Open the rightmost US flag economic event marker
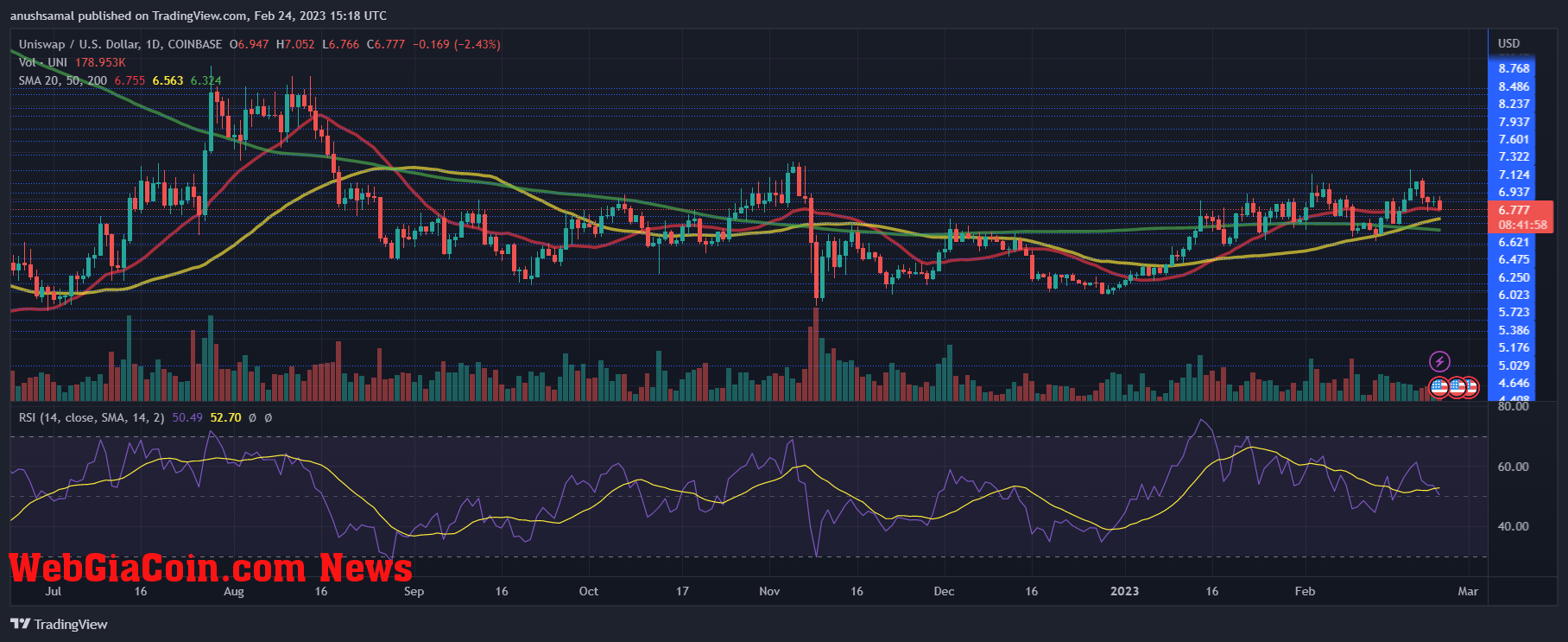This screenshot has height=642, width=1568. [1470, 387]
